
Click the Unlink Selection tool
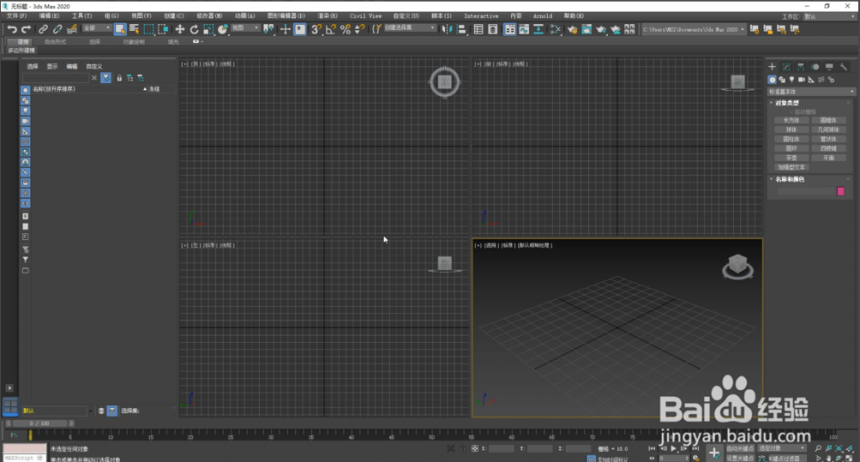pos(57,29)
